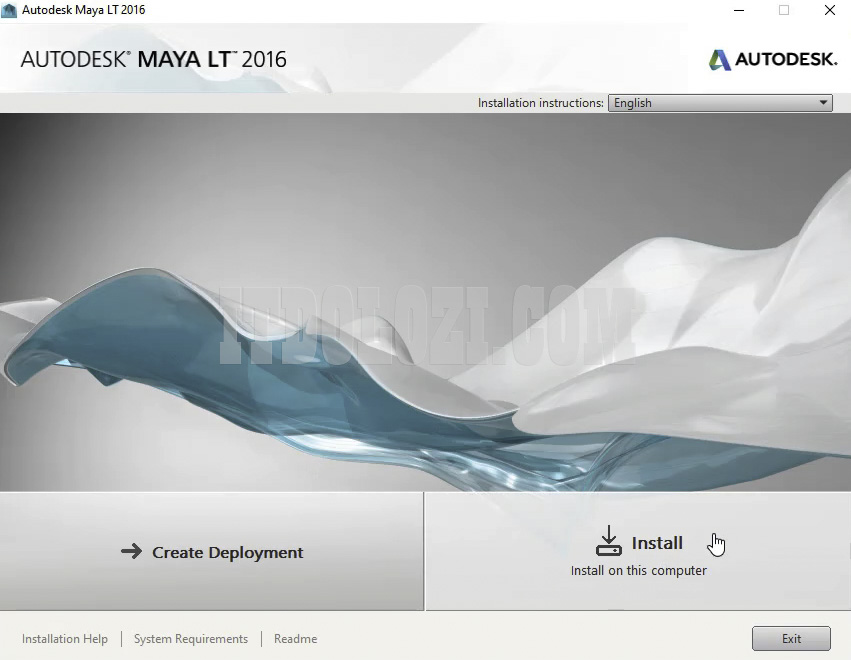Click the 'Autodesk Maya LT 2016' title bar text
This screenshot has height=660, width=851.
pyautogui.click(x=84, y=10)
